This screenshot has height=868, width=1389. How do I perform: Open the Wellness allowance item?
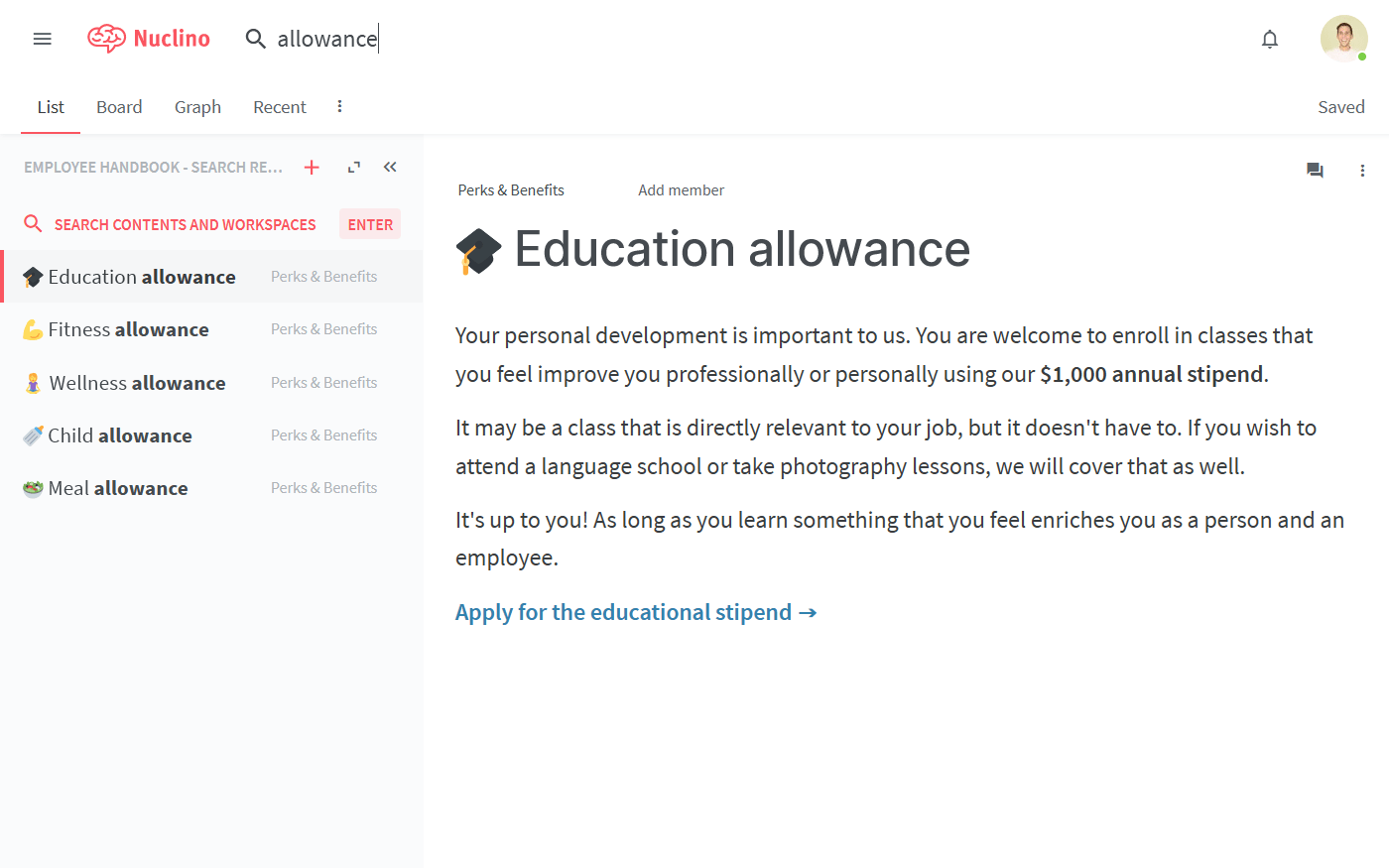pos(211,382)
